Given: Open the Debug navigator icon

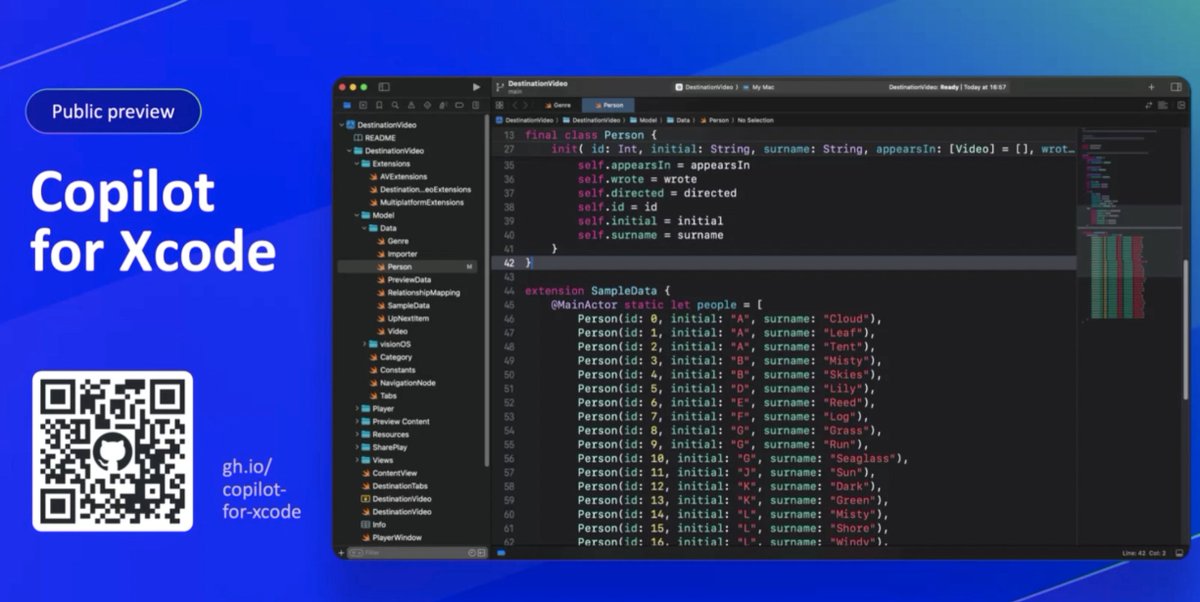Looking at the screenshot, I should coord(443,104).
